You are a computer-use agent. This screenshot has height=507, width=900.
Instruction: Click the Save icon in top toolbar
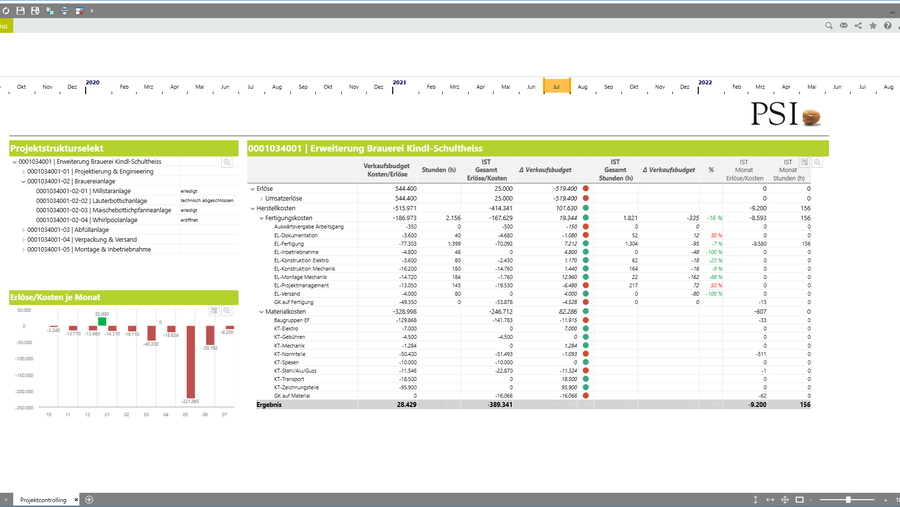tap(20, 10)
